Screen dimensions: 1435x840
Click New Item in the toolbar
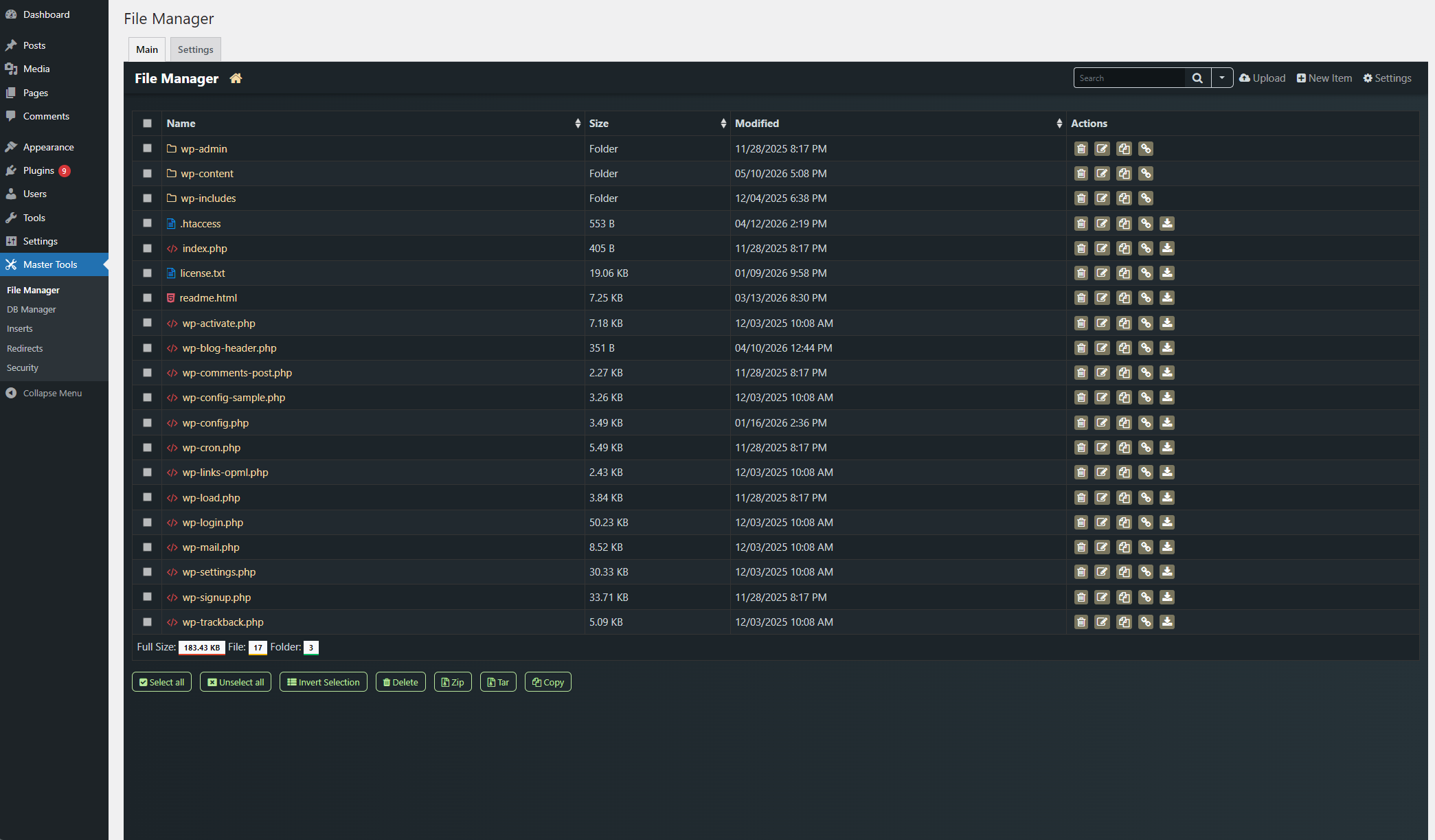1324,78
